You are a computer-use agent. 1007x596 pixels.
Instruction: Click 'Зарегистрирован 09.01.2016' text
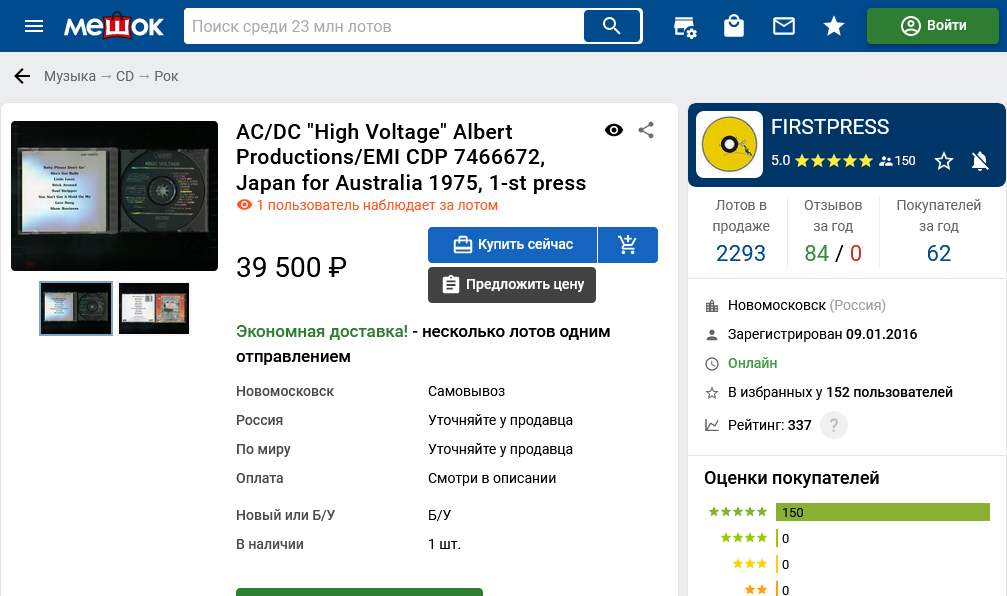822,335
